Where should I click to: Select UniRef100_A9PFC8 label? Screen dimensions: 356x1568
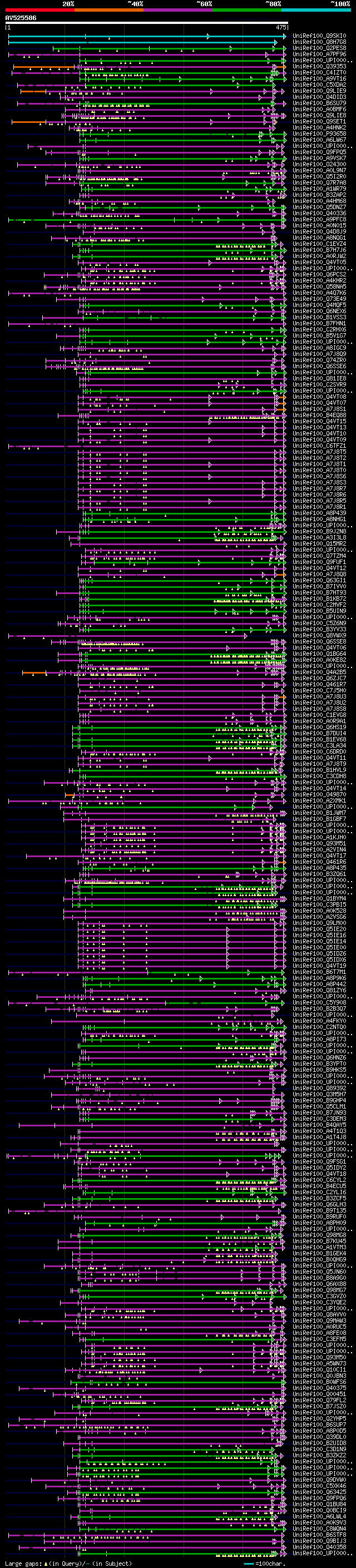pyautogui.click(x=319, y=220)
